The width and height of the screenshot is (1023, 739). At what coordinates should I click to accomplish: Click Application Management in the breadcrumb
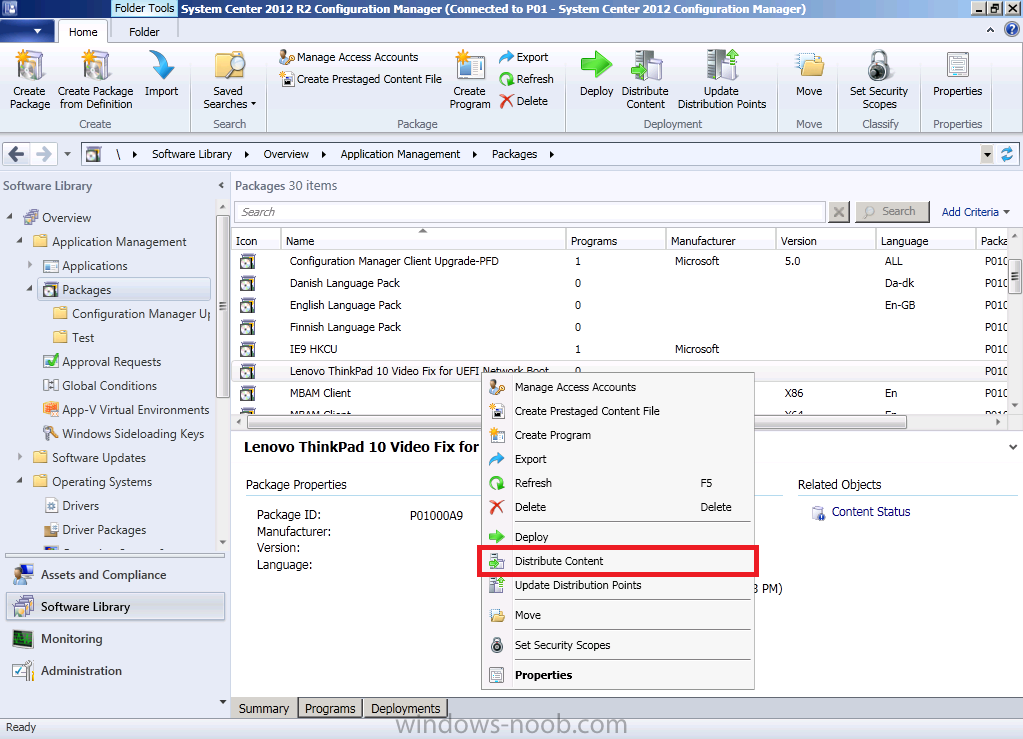[400, 155]
